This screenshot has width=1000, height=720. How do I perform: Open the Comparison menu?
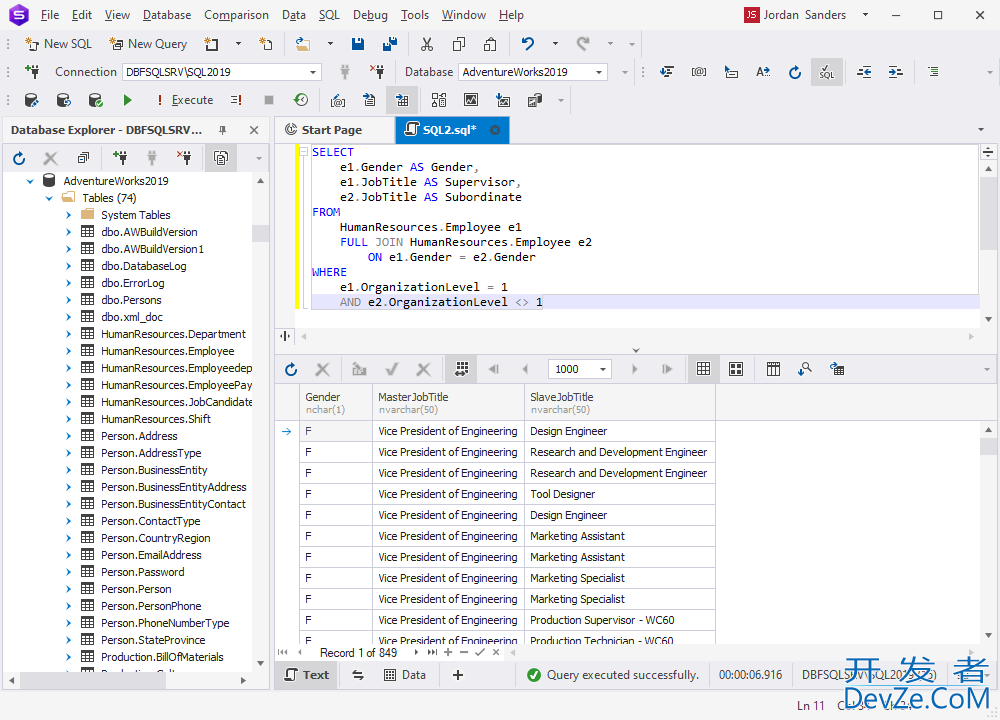point(236,15)
